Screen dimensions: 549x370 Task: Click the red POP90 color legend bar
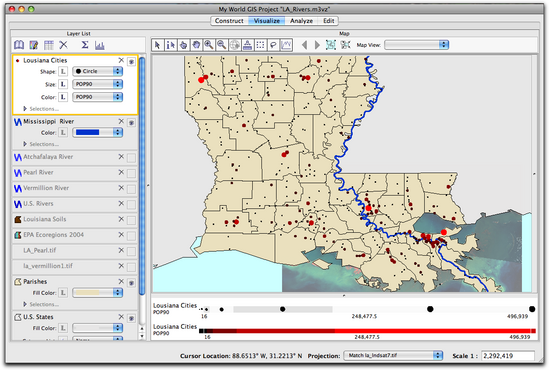click(367, 331)
